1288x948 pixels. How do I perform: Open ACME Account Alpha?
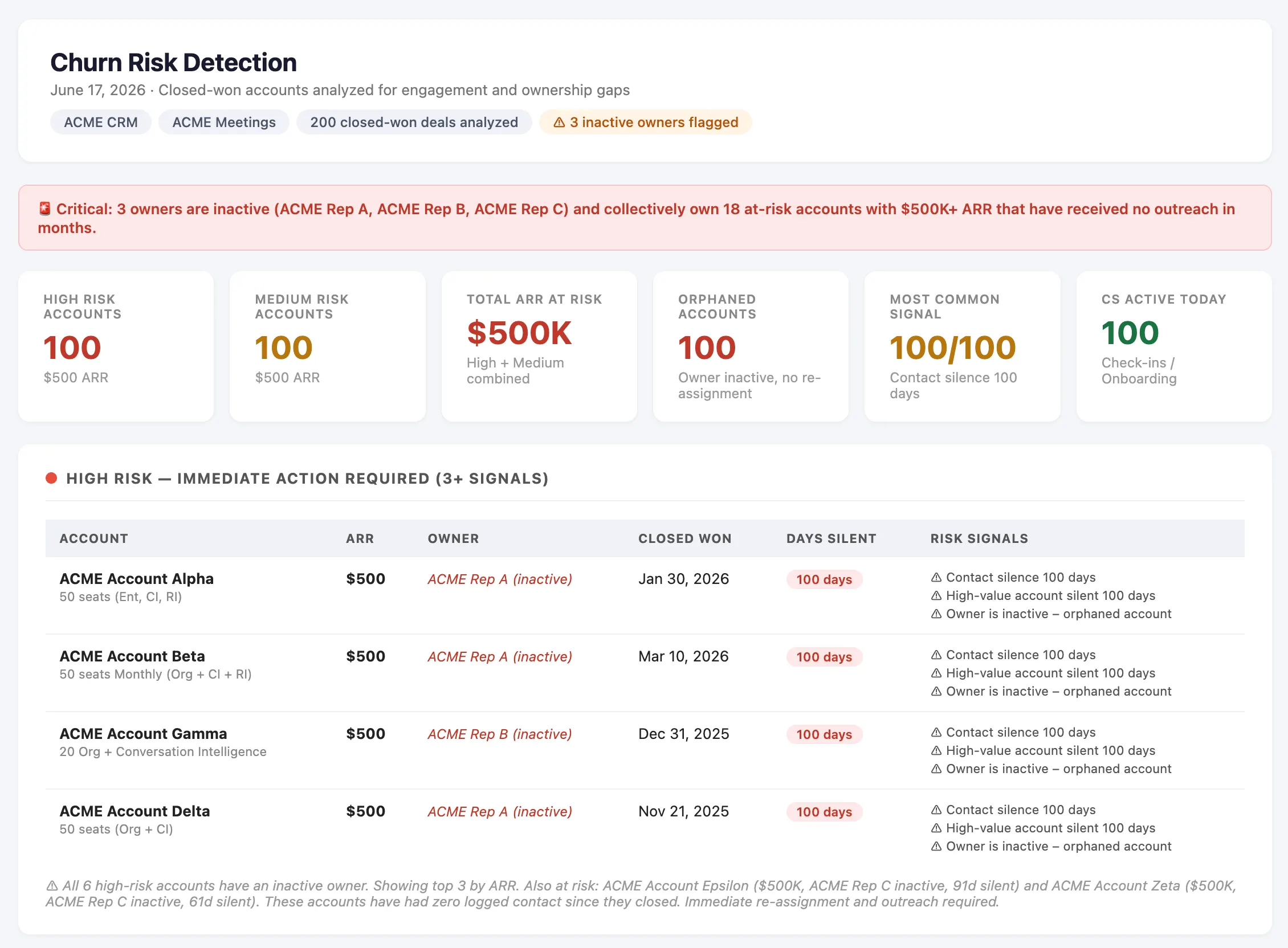coord(137,578)
